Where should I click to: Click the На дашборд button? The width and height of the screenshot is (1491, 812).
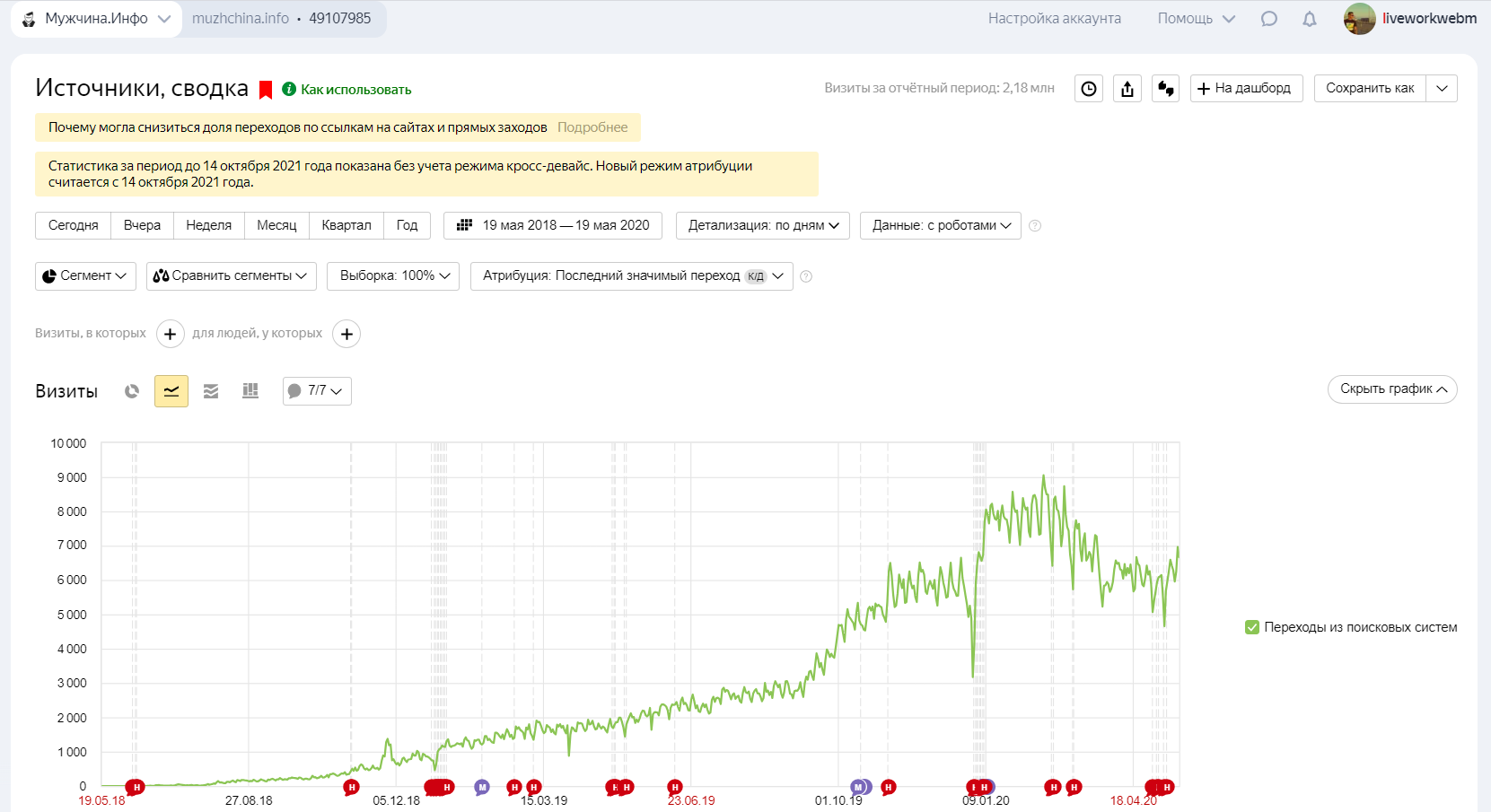(x=1246, y=88)
